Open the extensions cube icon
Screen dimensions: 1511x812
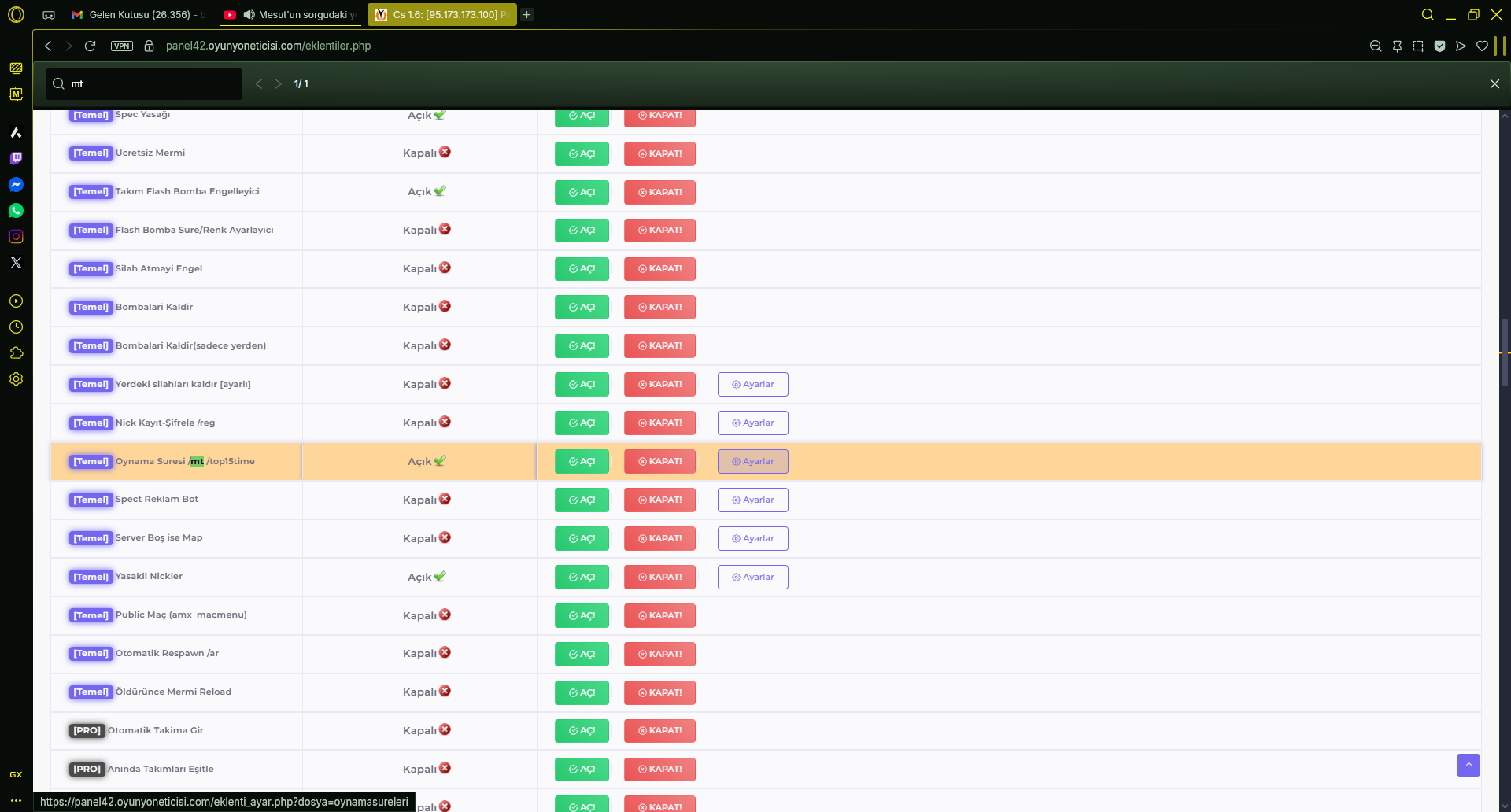16,352
